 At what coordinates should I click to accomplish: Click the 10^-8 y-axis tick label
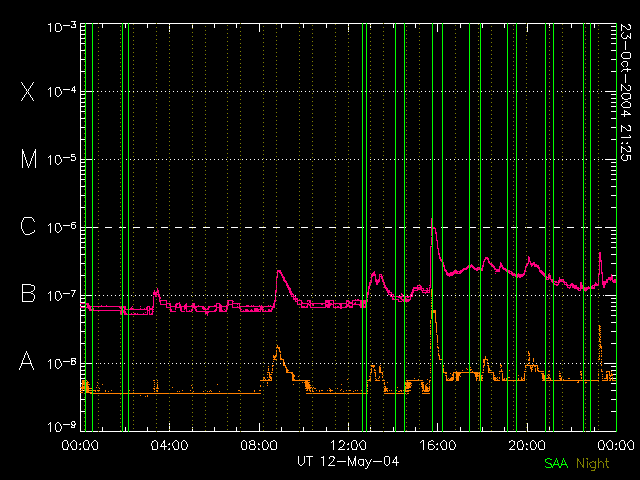pos(62,363)
